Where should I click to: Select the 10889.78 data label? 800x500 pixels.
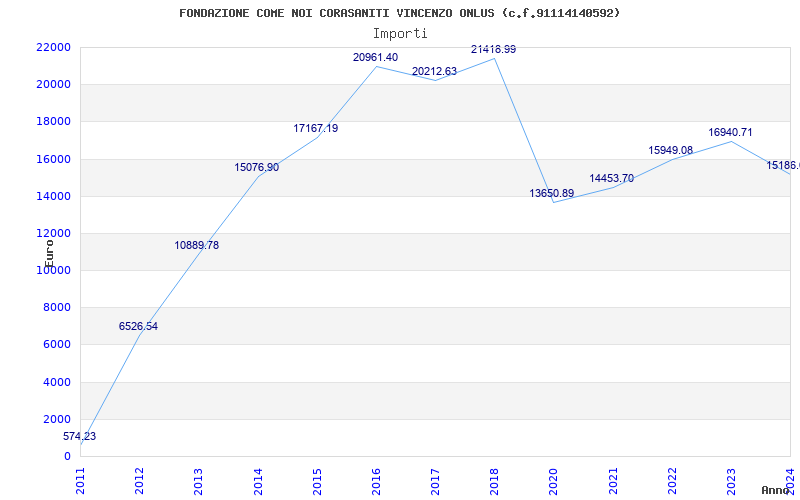click(x=196, y=245)
